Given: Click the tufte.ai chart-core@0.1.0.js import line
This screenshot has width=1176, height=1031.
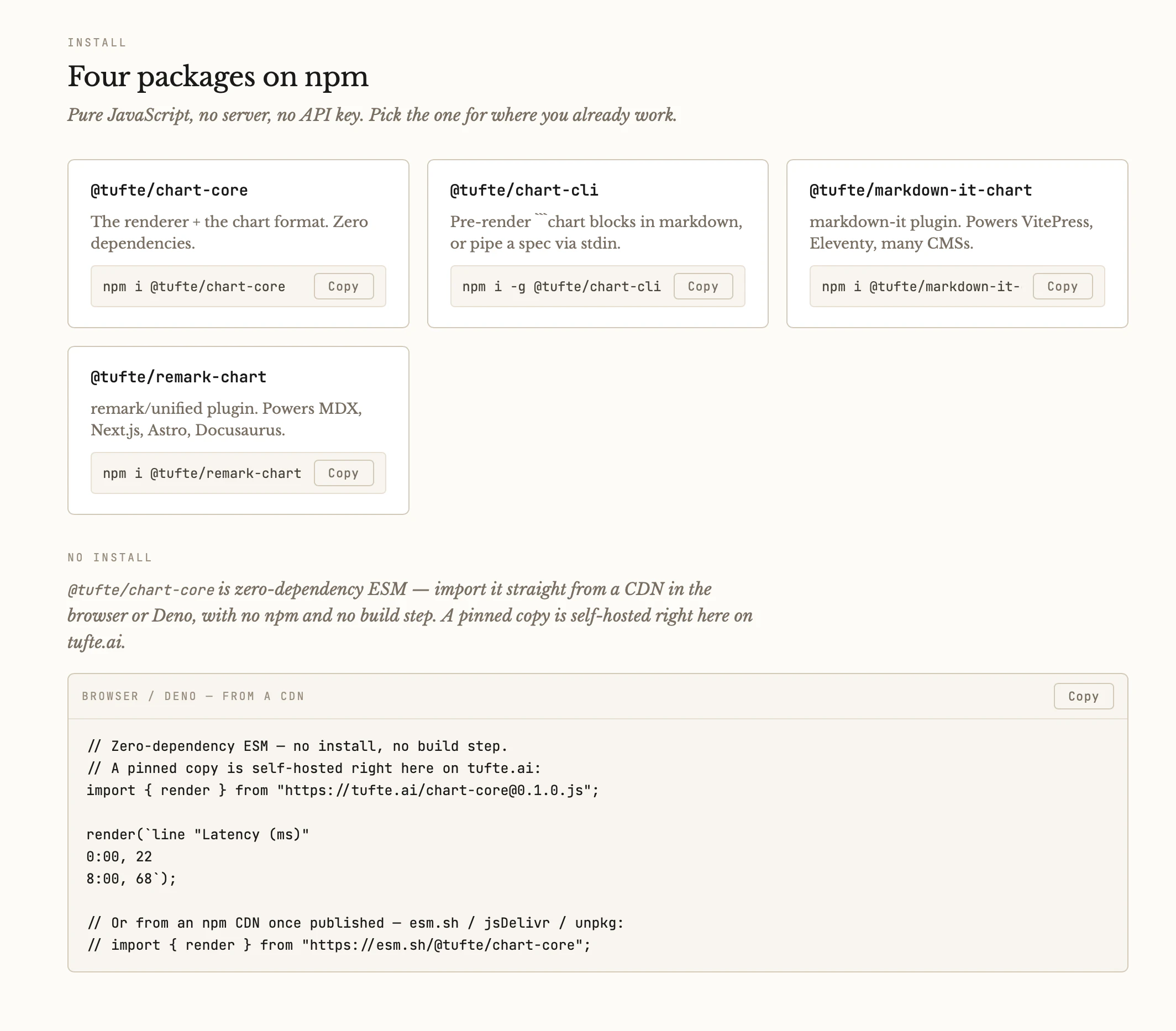Looking at the screenshot, I should 342,790.
